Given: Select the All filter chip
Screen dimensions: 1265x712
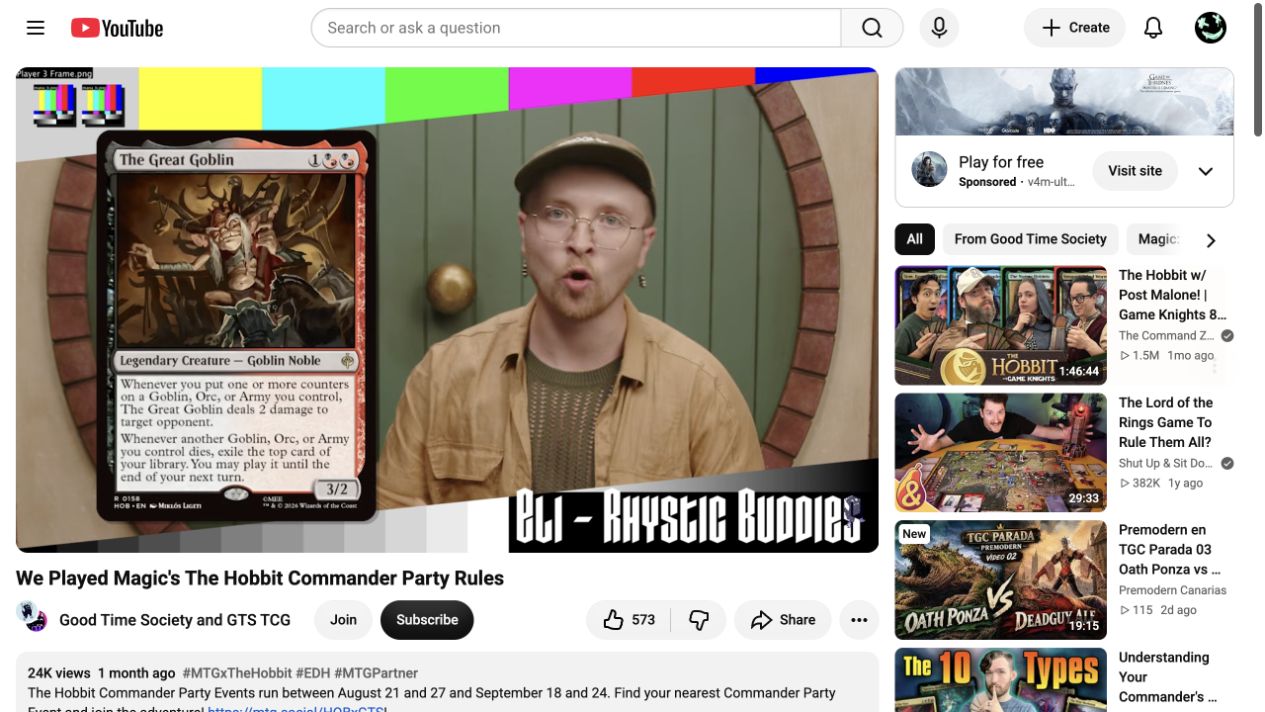Looking at the screenshot, I should click(915, 239).
